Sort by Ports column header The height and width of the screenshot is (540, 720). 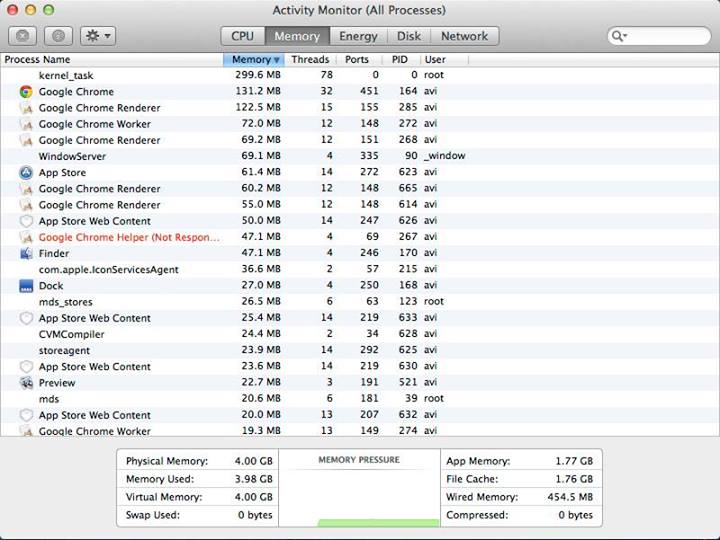[357, 60]
